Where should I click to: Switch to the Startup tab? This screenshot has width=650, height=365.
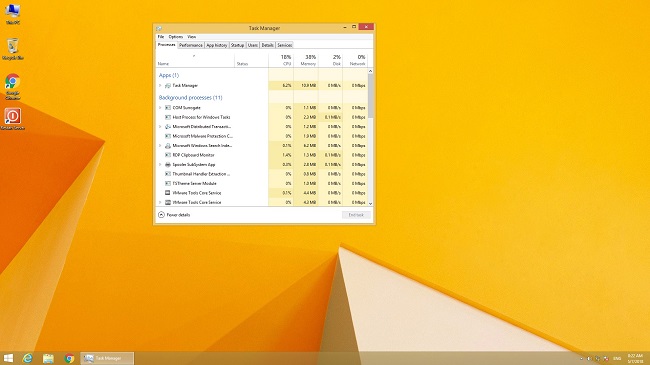tap(237, 45)
